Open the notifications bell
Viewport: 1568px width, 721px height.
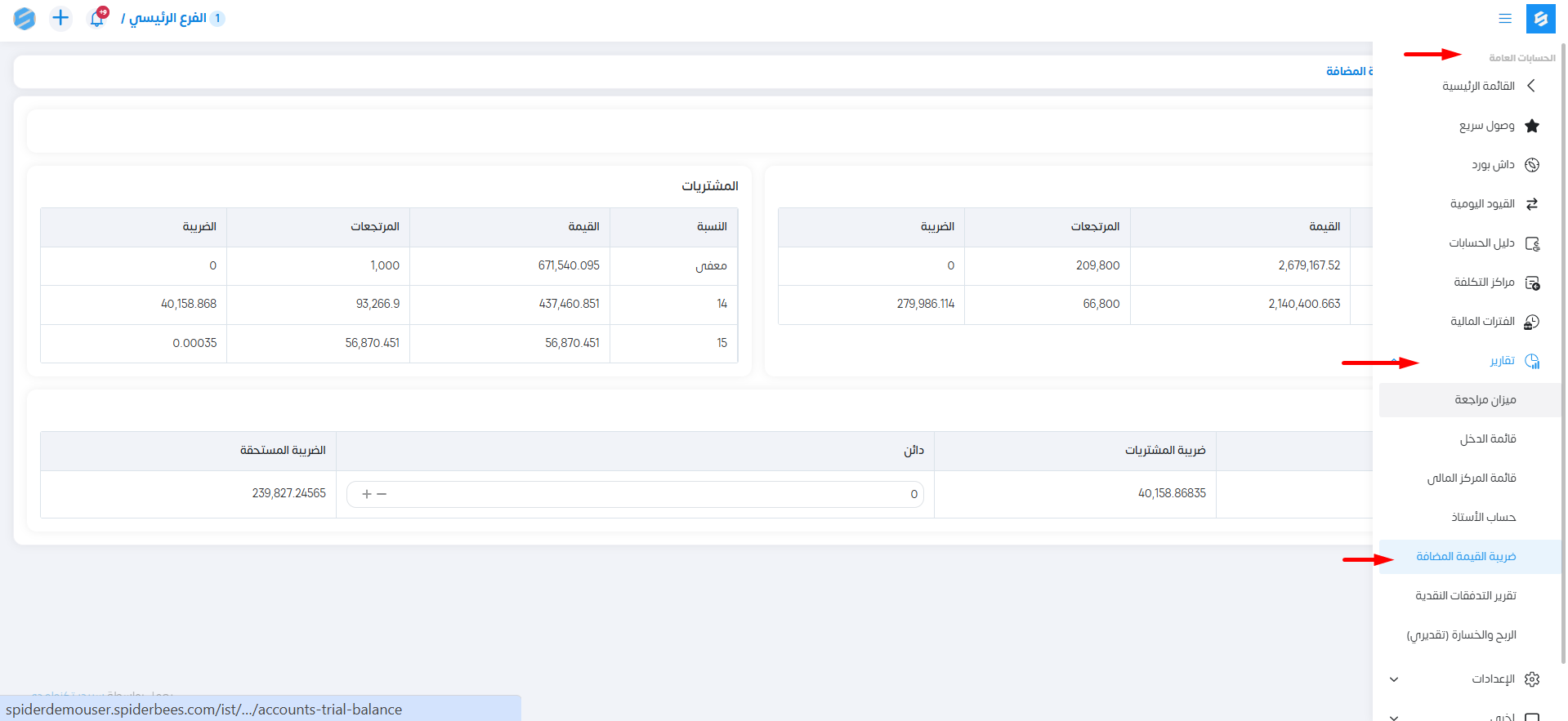point(97,18)
